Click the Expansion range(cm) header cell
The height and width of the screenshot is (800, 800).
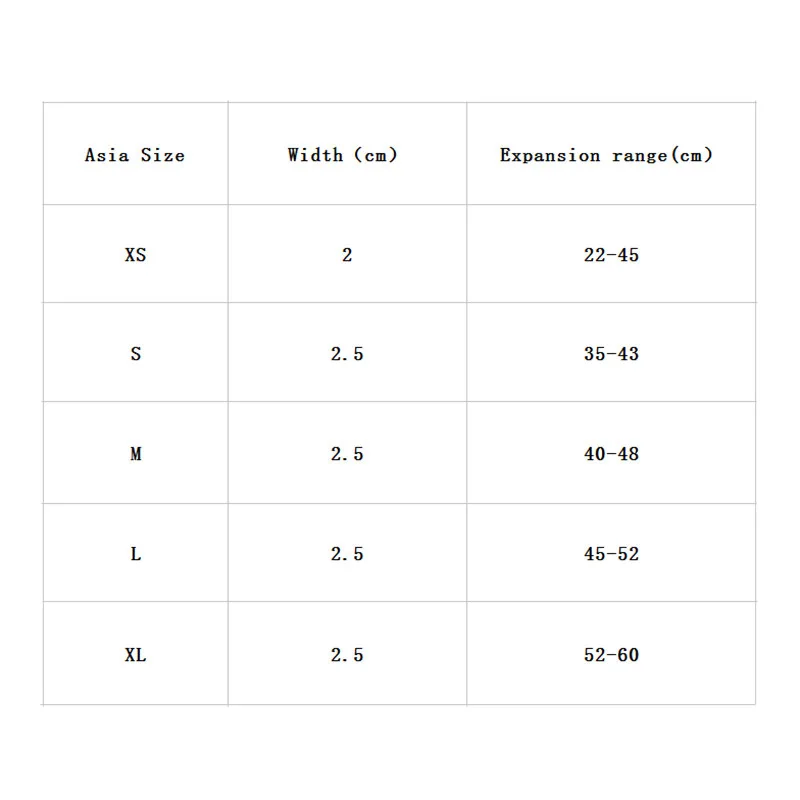611,154
